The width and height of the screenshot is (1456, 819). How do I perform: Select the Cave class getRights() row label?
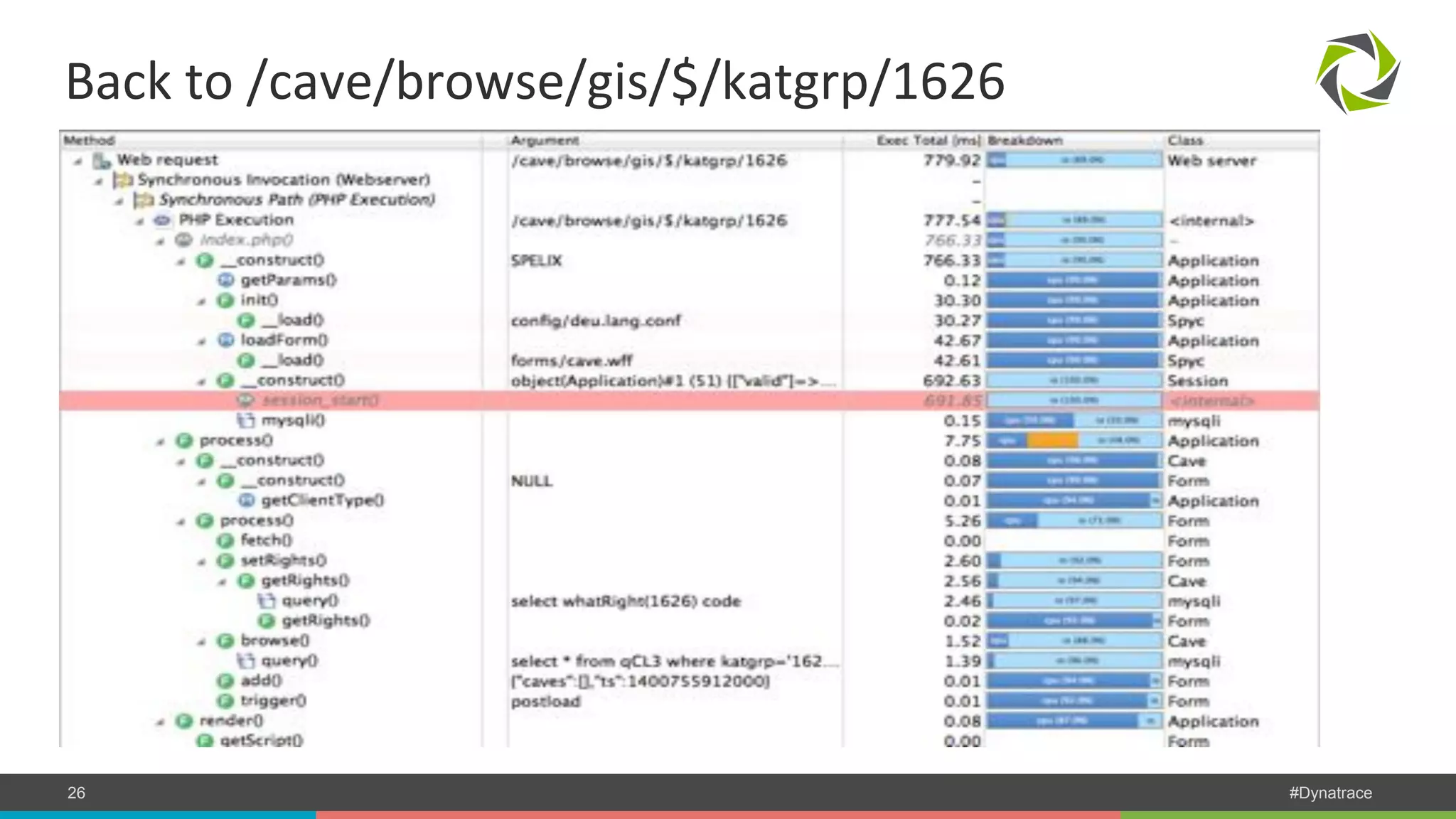coord(305,581)
